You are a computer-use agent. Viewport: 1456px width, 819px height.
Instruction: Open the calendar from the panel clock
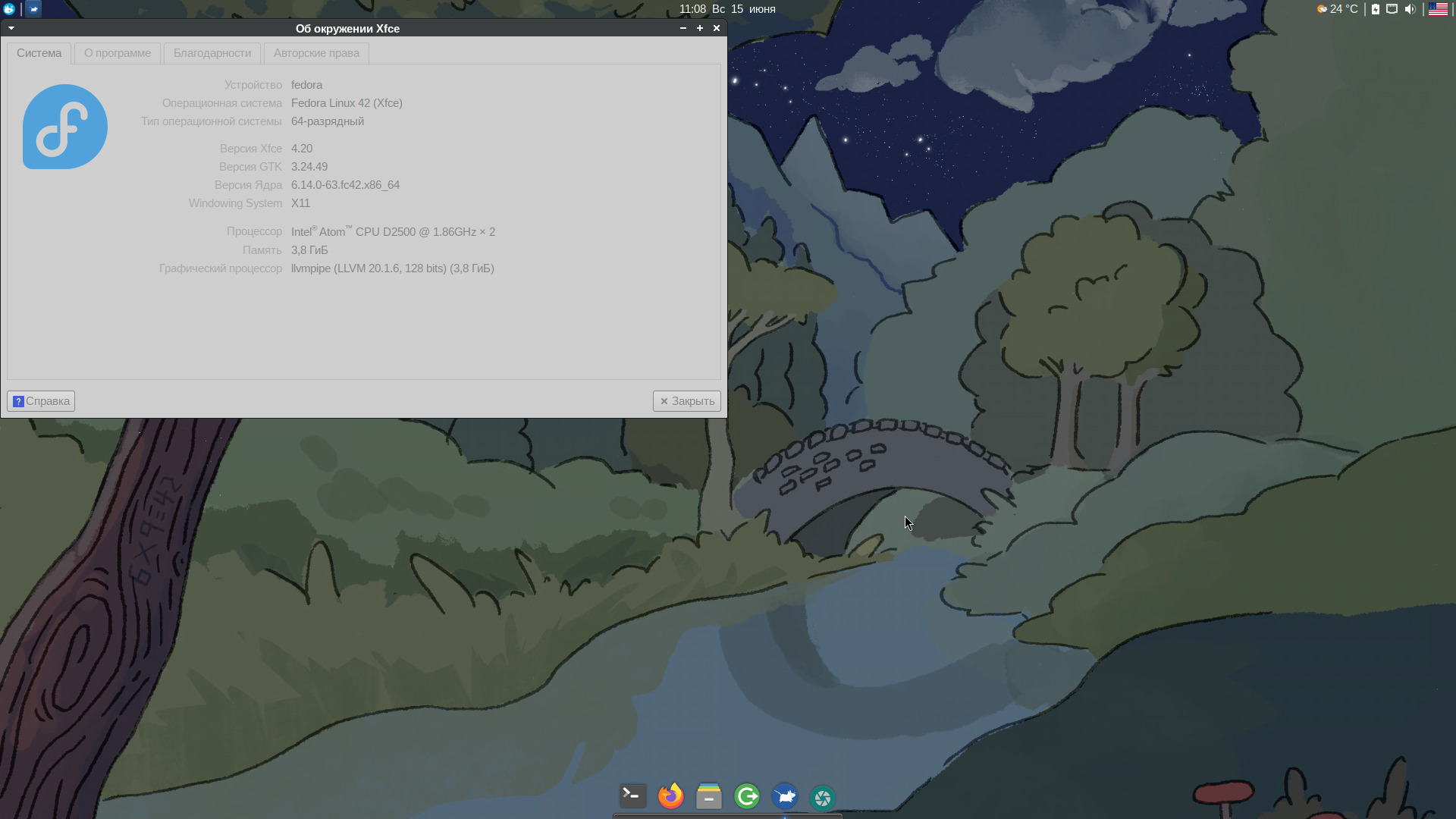click(x=726, y=9)
